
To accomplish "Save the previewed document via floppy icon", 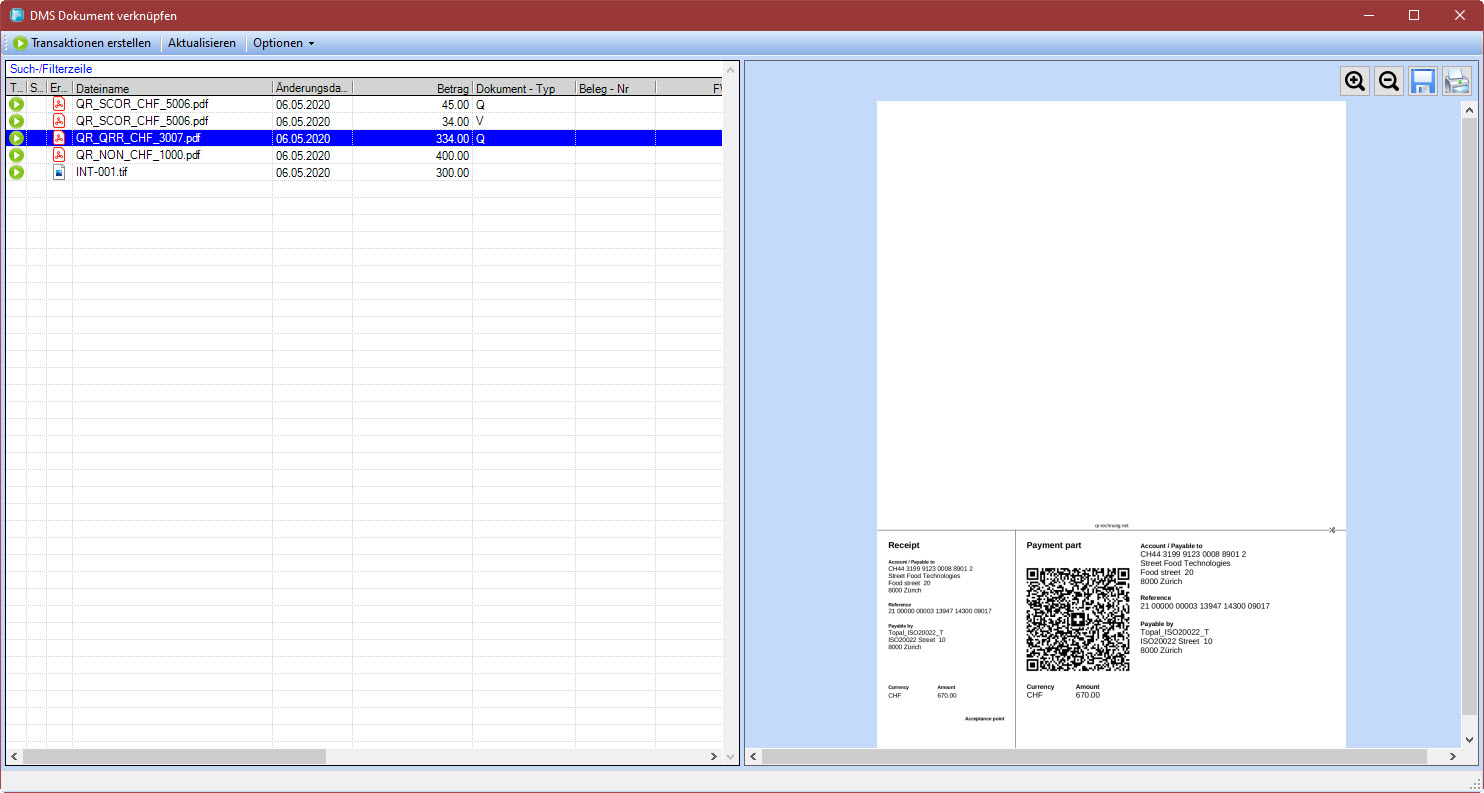I will point(1422,82).
